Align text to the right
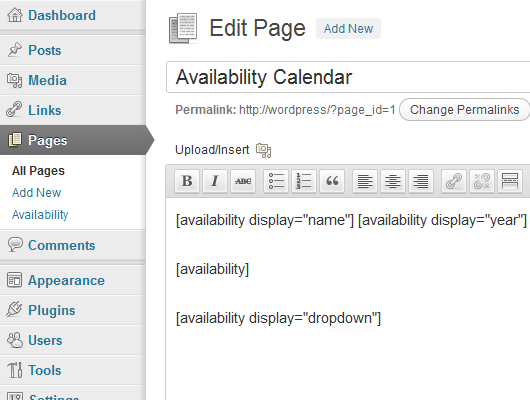Viewport: 530px width, 400px height. (x=421, y=181)
